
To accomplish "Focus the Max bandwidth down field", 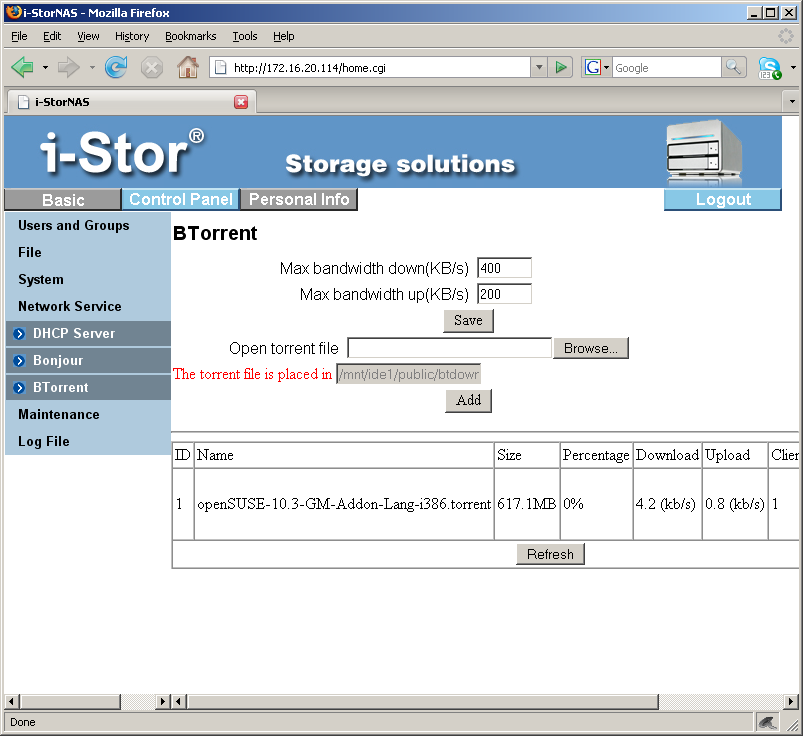I will click(504, 268).
